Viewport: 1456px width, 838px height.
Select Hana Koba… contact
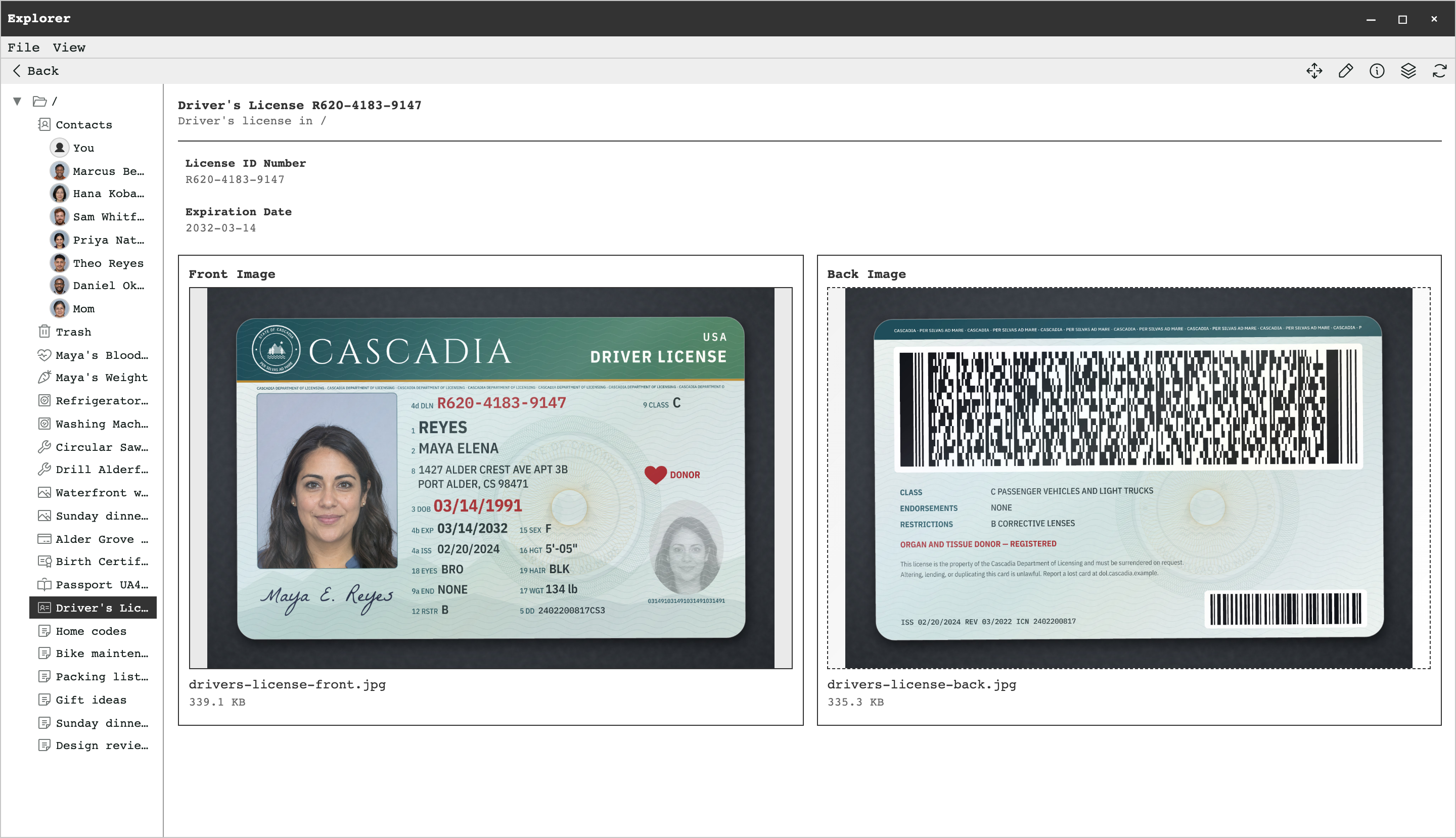(x=93, y=194)
